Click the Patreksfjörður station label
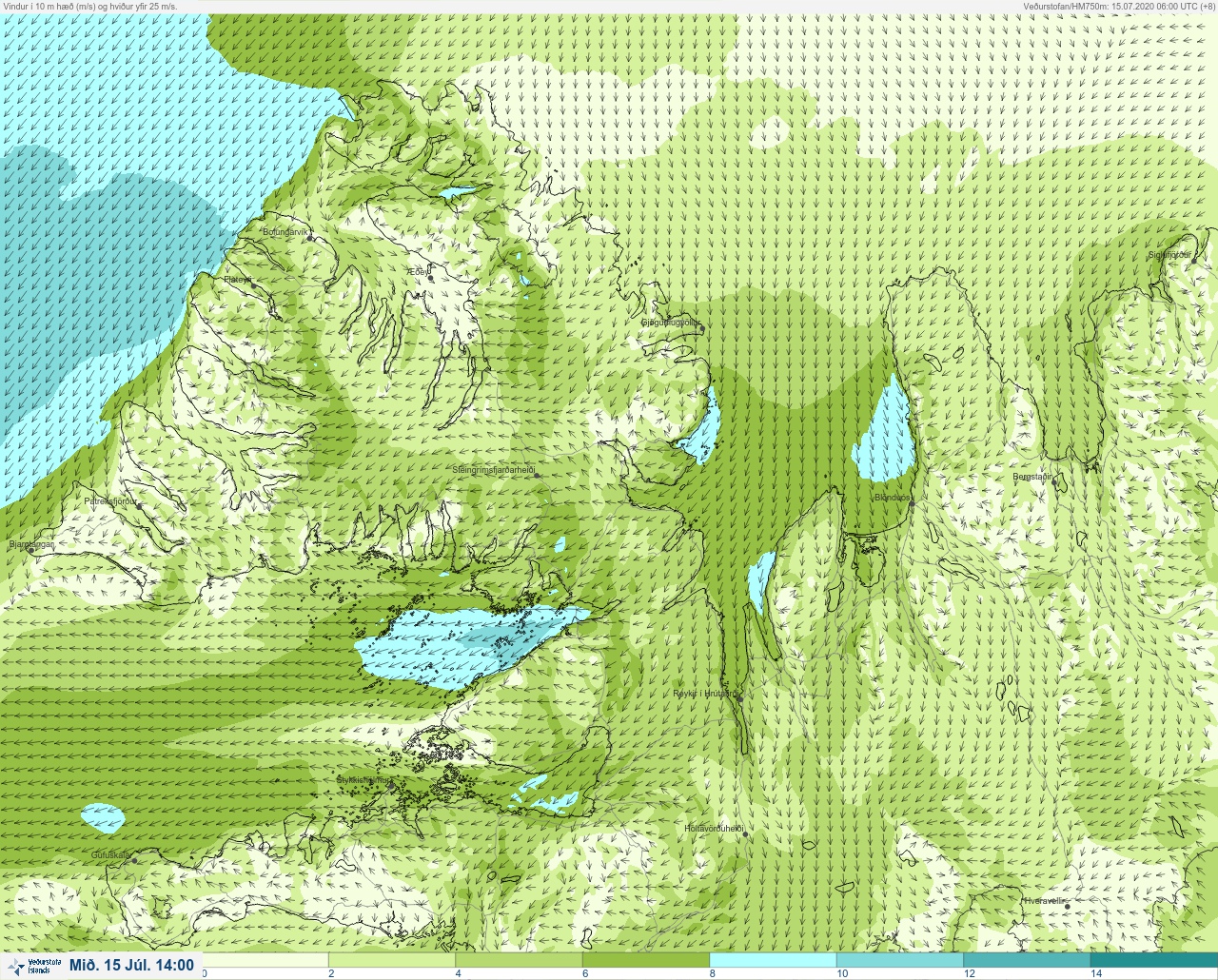1218x980 pixels. [110, 500]
